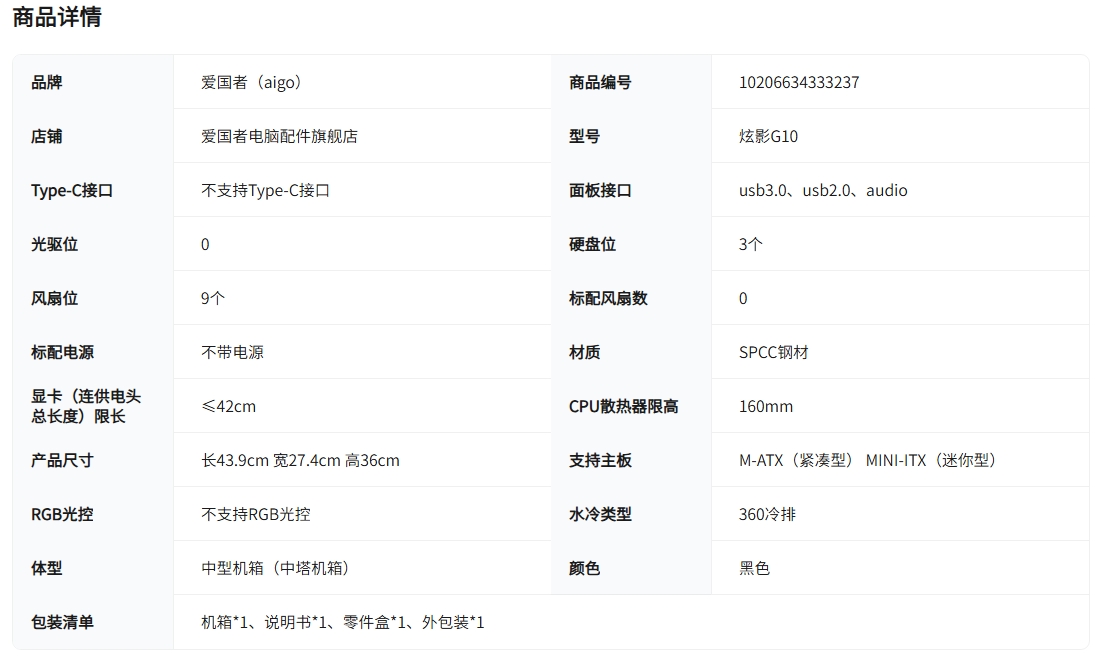Viewport: 1099px width, 663px height.
Task: Click the 包装清单 label
Action: pyautogui.click(x=62, y=622)
